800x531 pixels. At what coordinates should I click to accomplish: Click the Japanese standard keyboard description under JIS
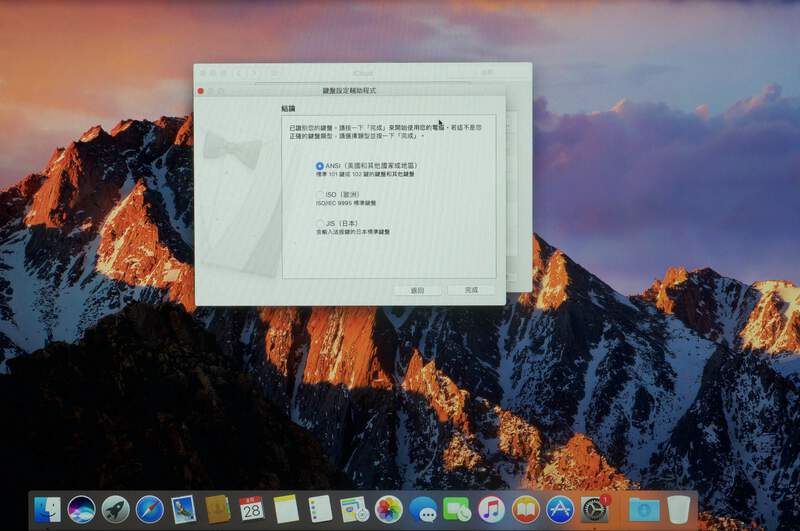[353, 232]
